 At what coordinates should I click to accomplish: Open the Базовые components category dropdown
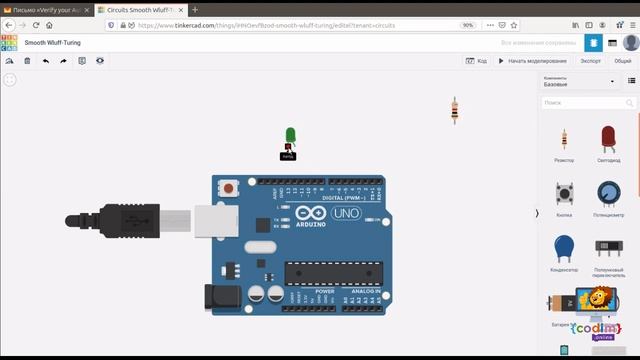[579, 81]
